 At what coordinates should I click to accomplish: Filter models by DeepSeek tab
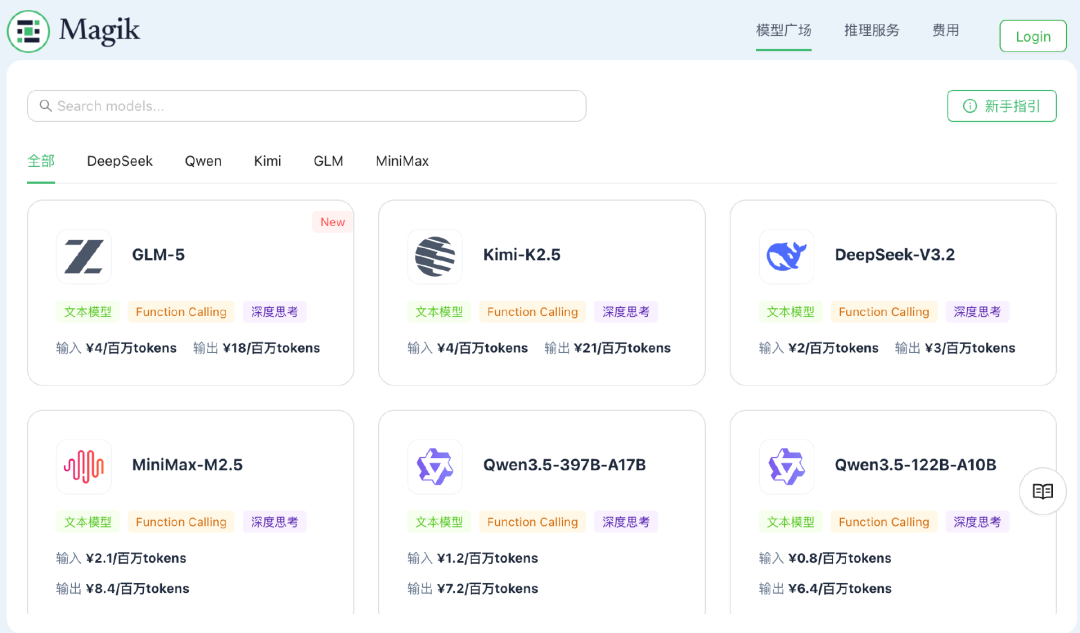pyautogui.click(x=120, y=161)
